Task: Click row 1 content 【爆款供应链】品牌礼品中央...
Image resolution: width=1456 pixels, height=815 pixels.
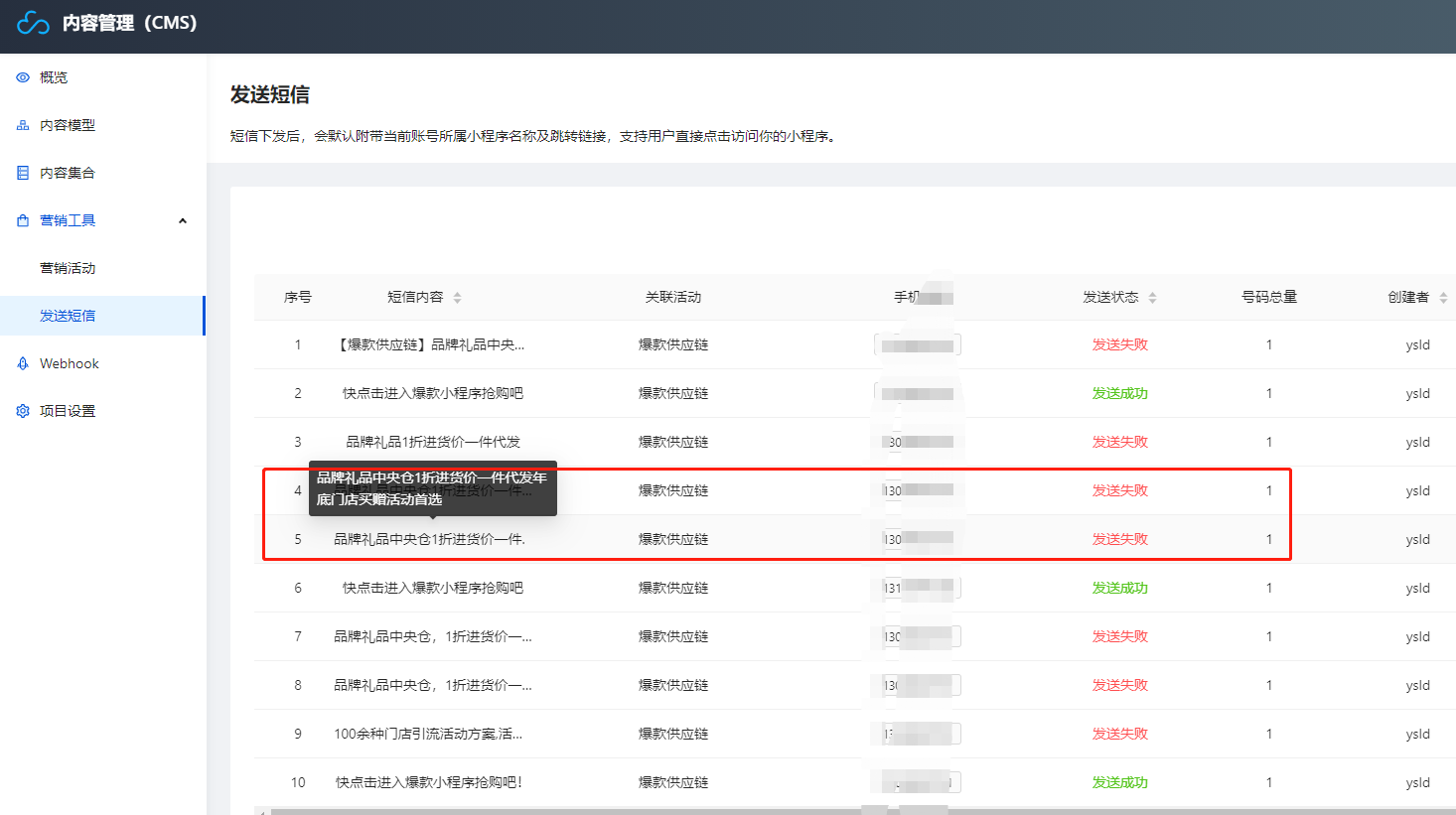Action: [430, 344]
